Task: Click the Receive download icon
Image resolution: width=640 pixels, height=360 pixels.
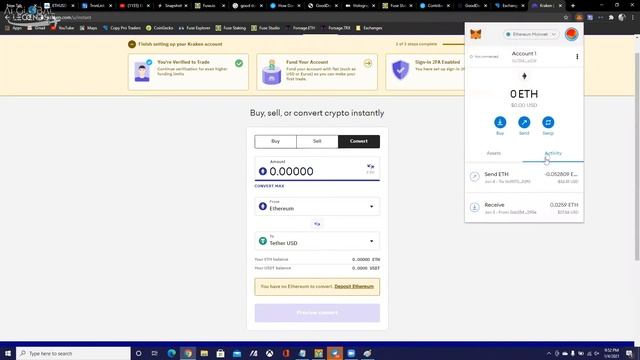Action: [474, 207]
